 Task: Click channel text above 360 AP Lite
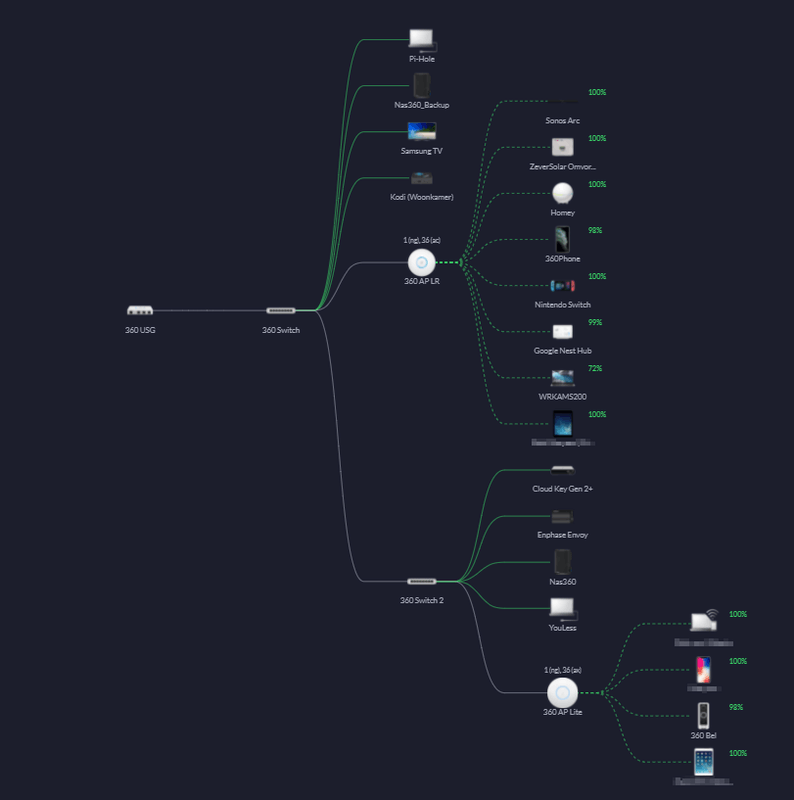click(562, 670)
